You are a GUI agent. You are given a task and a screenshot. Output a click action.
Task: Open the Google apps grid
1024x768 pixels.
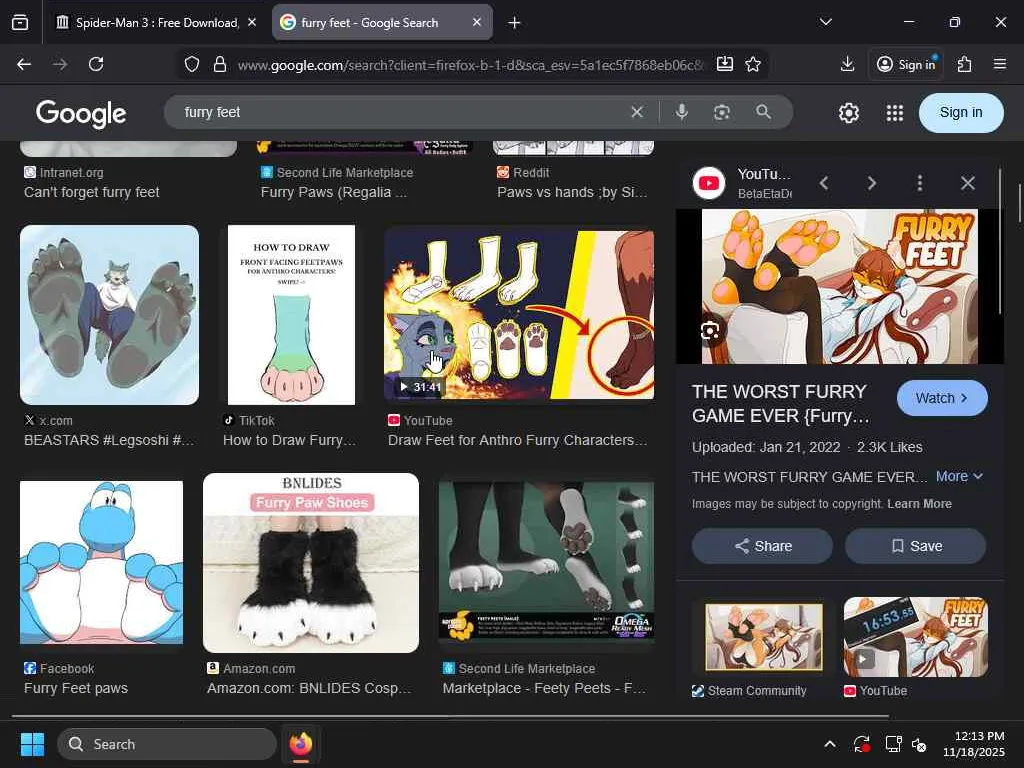click(x=895, y=113)
